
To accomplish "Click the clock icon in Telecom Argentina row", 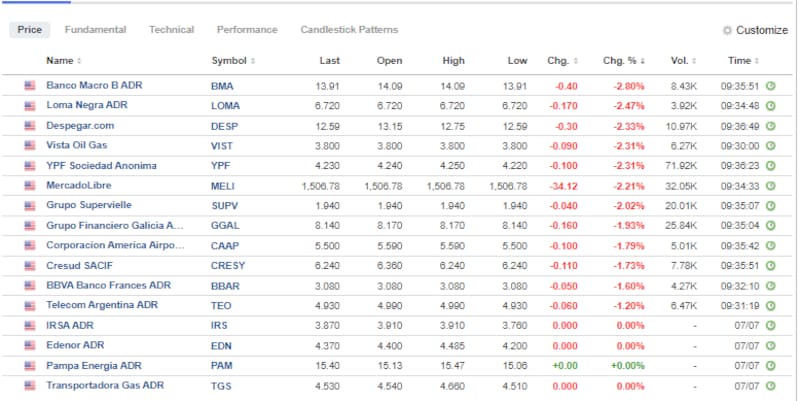I will click(x=771, y=306).
